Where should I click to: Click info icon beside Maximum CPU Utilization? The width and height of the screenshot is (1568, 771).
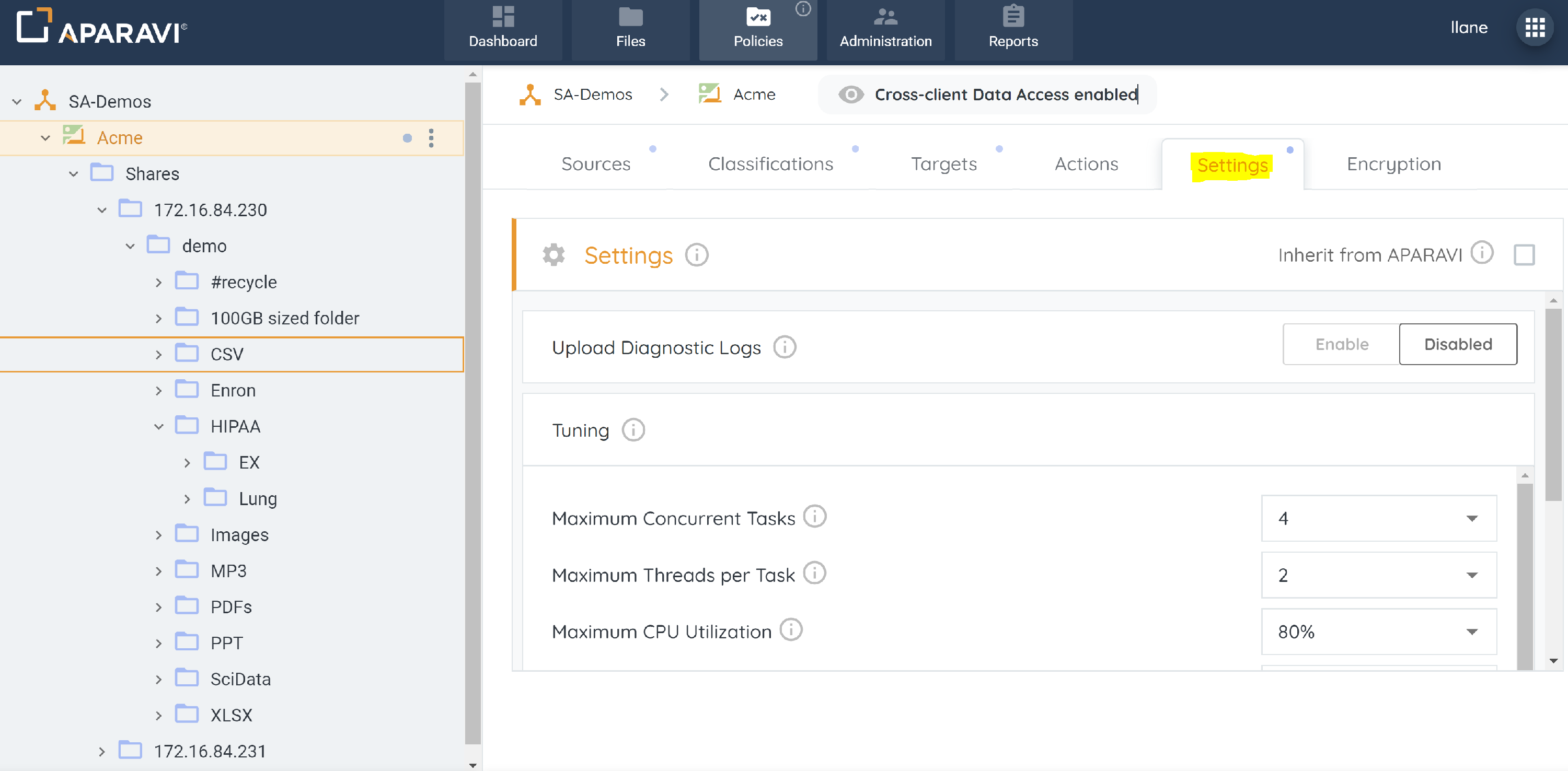[x=791, y=630]
